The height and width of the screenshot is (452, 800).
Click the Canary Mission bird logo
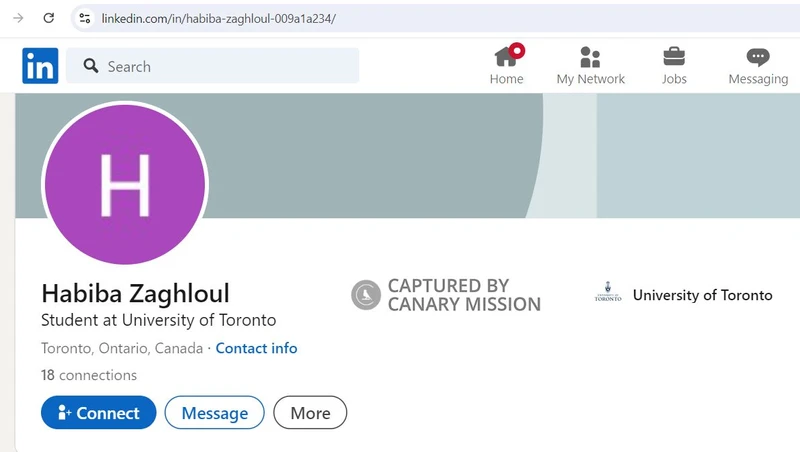click(x=366, y=295)
